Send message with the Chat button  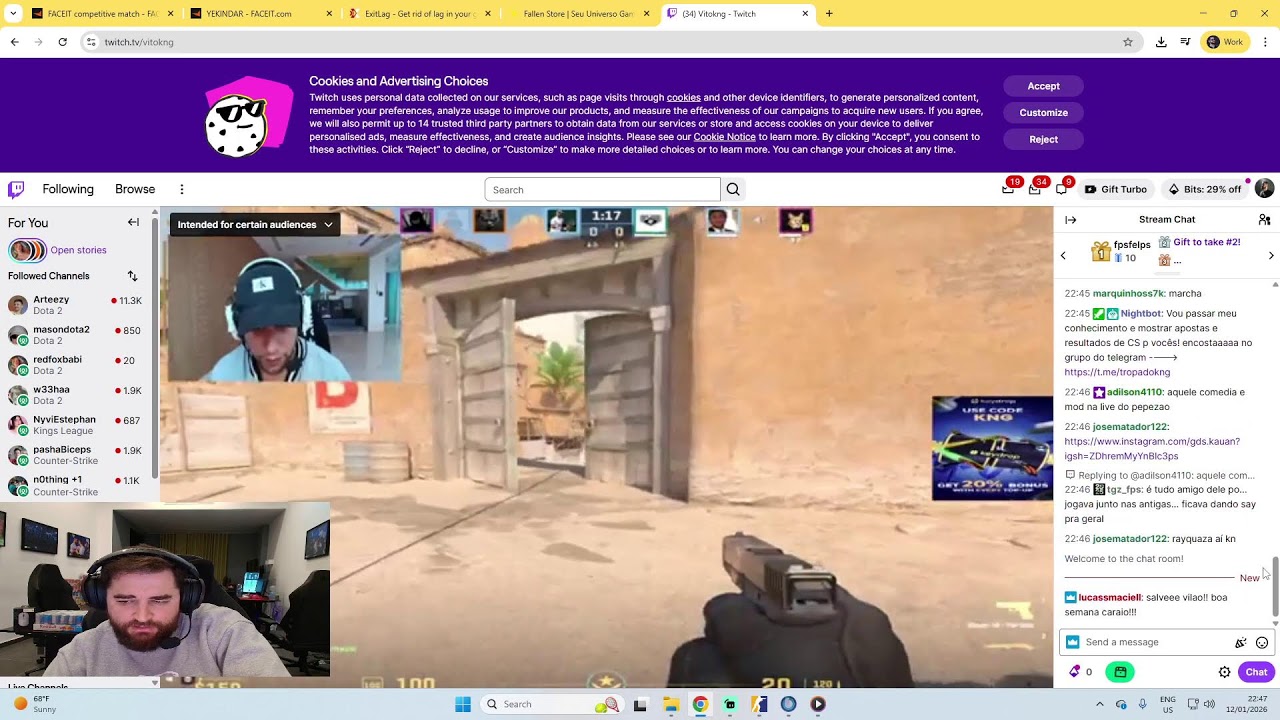point(1256,672)
